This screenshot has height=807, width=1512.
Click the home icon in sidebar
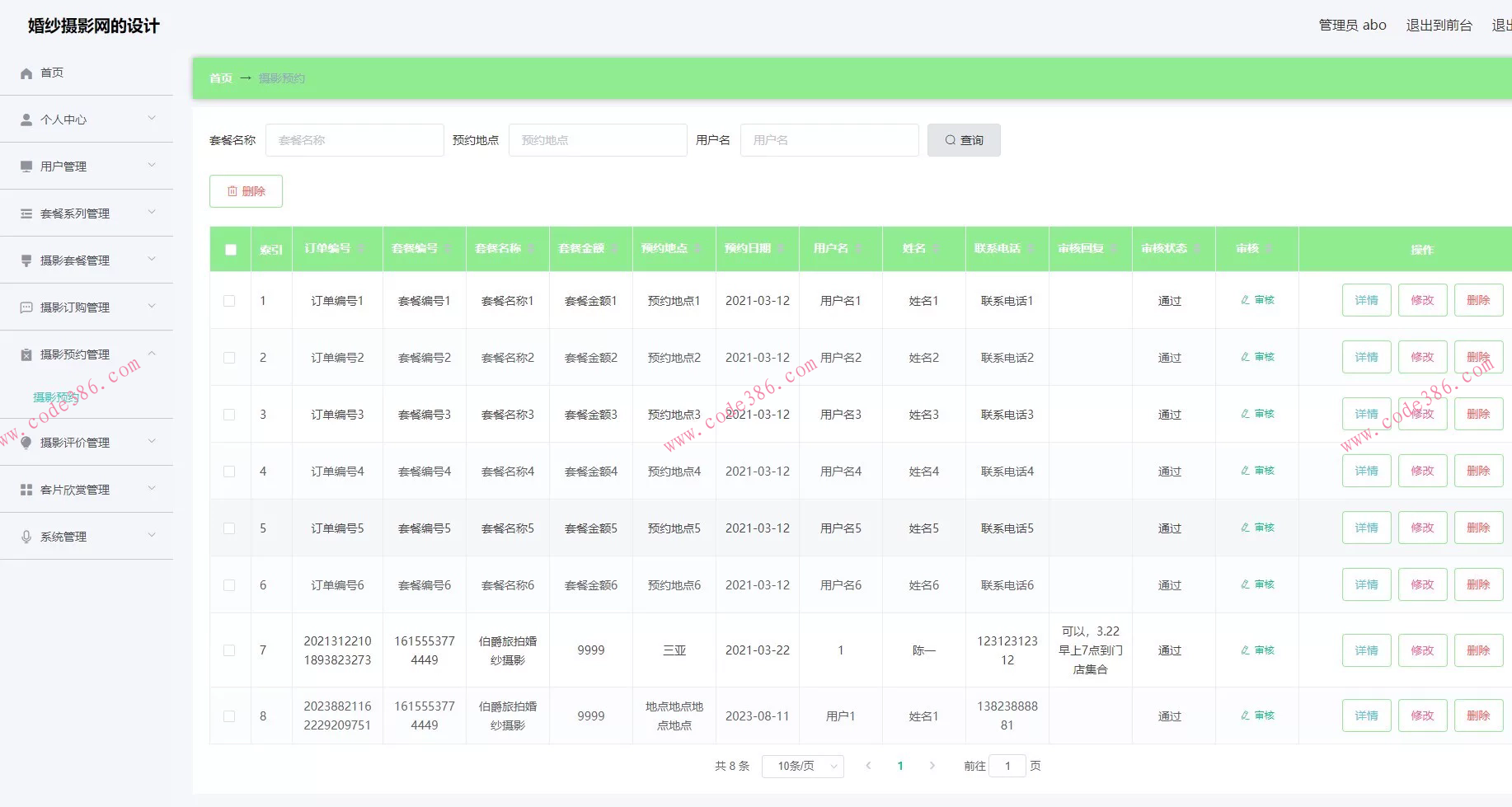click(26, 73)
